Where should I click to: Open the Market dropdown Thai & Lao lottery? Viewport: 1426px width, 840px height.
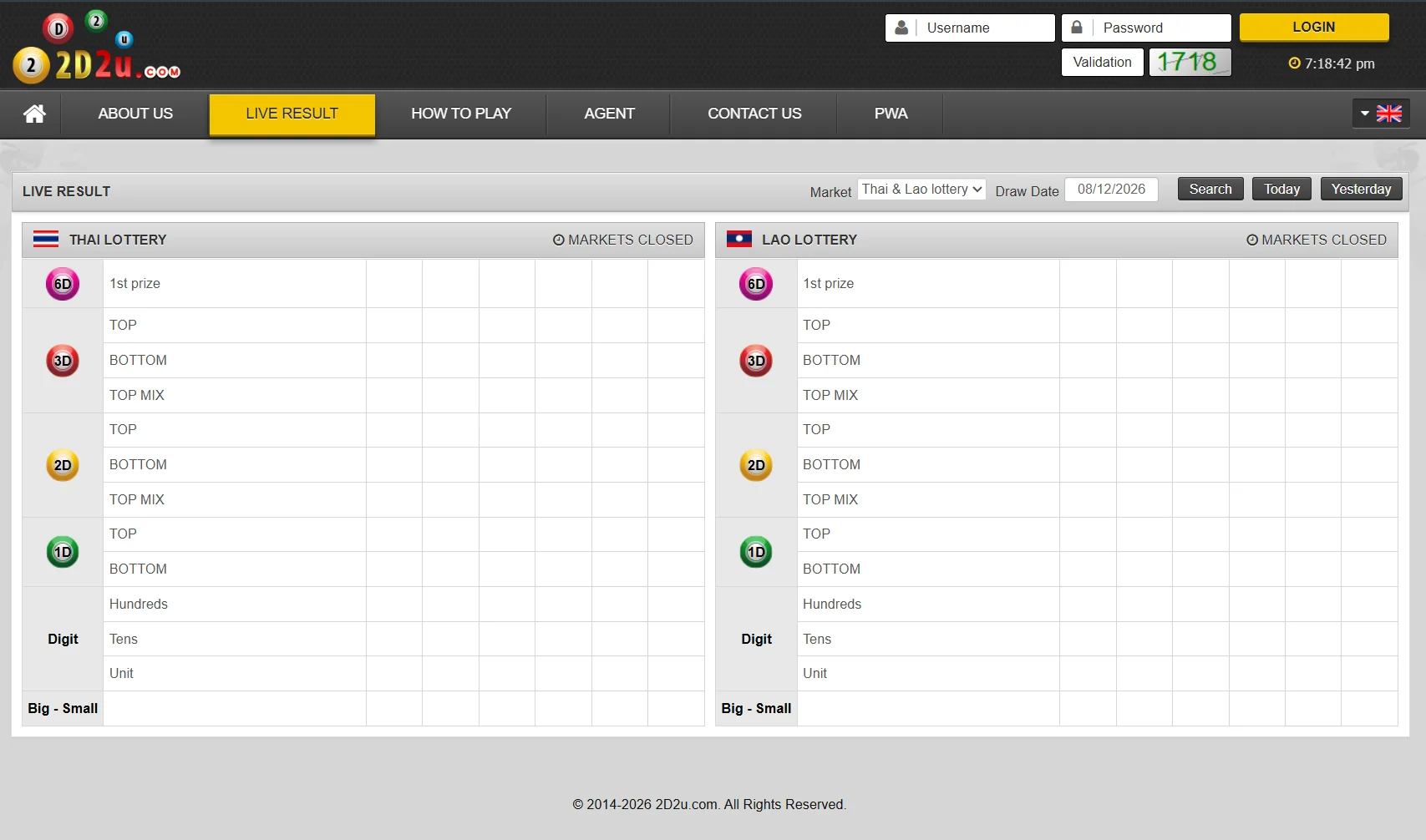pyautogui.click(x=922, y=190)
